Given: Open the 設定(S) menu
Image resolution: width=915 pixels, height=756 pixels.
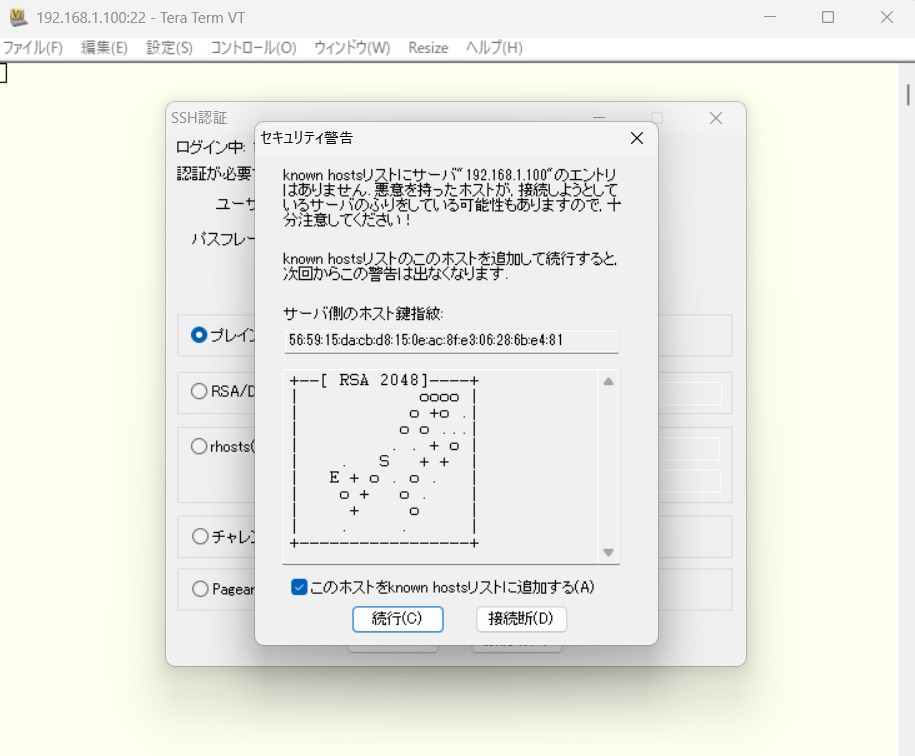Looking at the screenshot, I should point(169,48).
